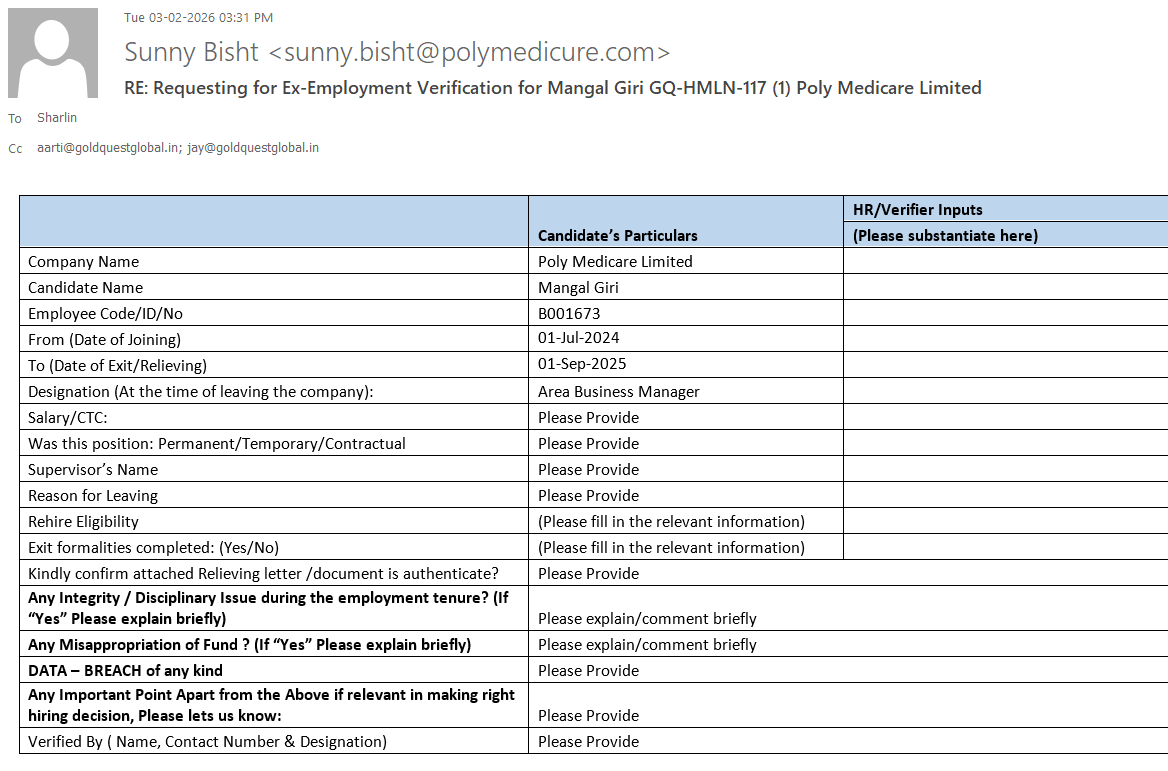1168x771 pixels.
Task: Click the date of exit value 01-Sep-2025
Action: pyautogui.click(x=582, y=365)
